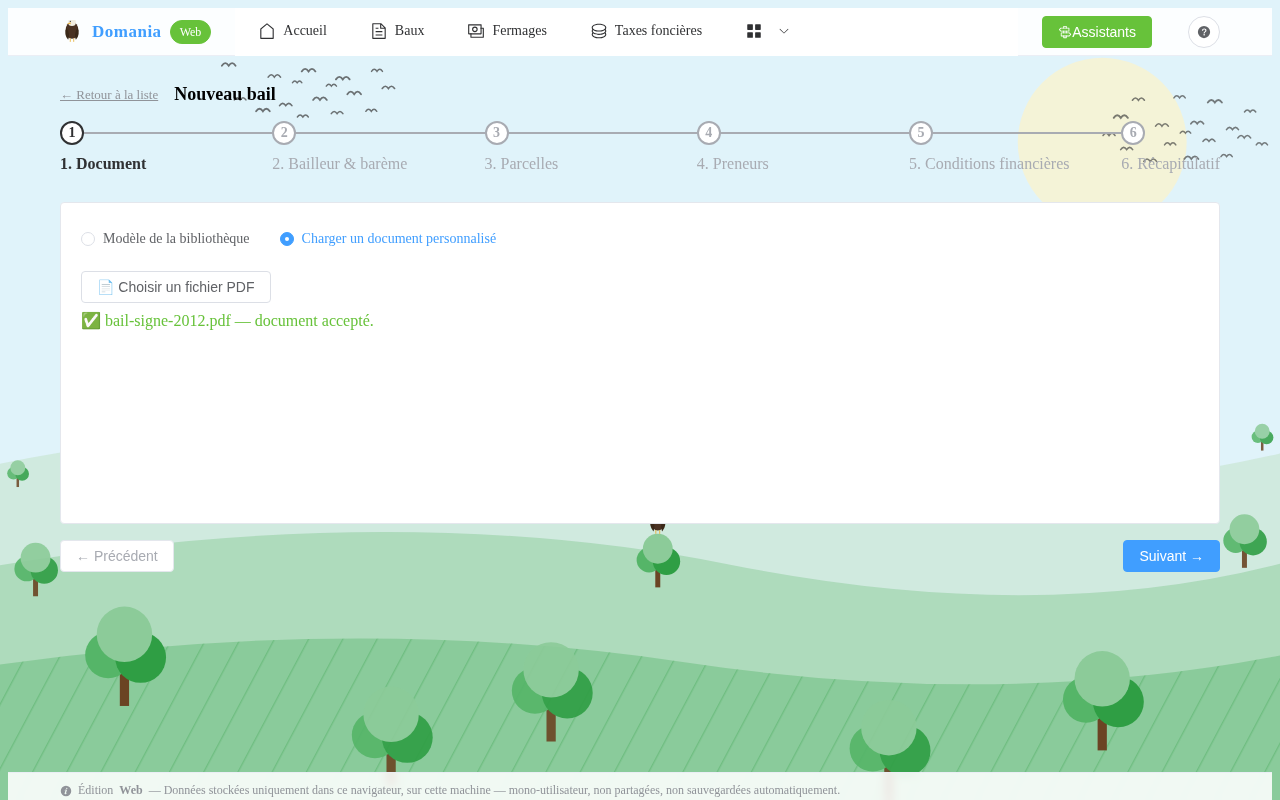This screenshot has height=800, width=1280.
Task: Click the Web edition badge
Action: click(x=190, y=32)
